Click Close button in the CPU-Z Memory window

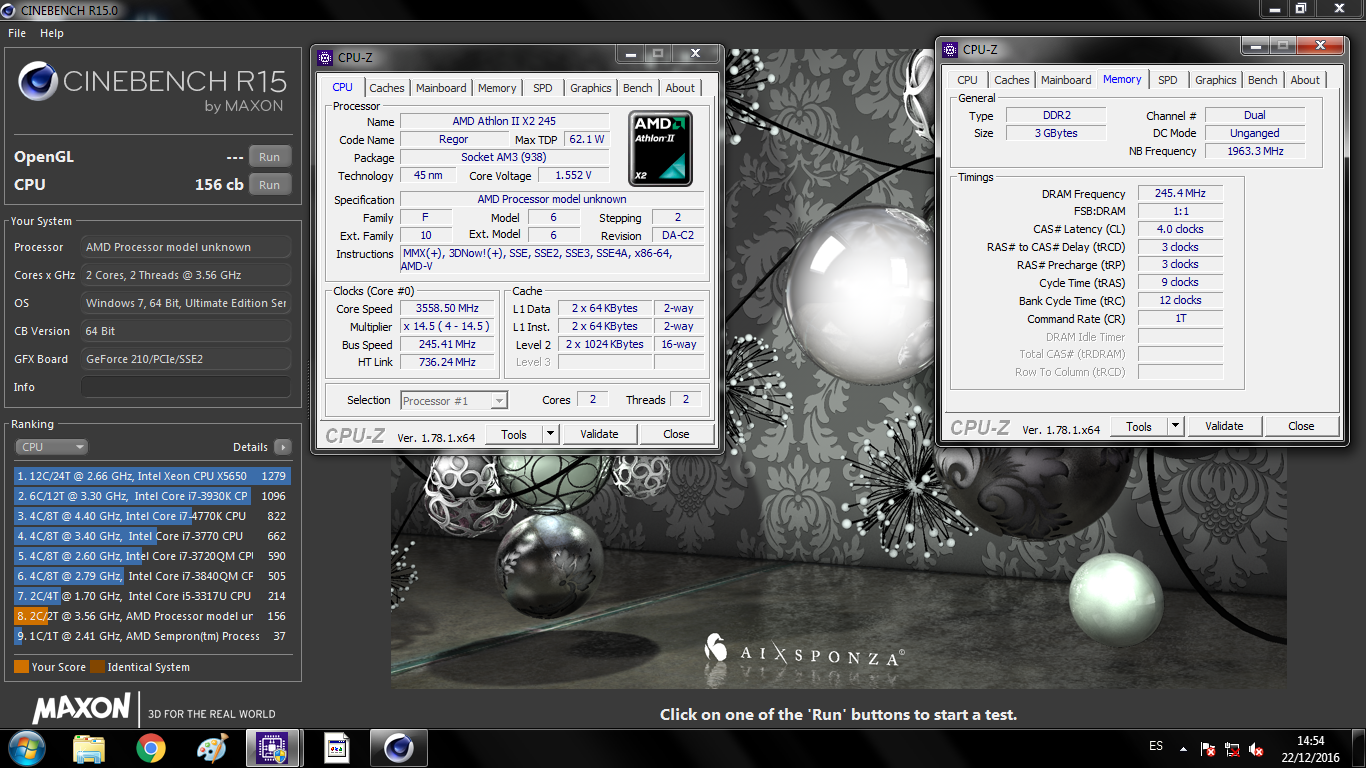click(1301, 426)
